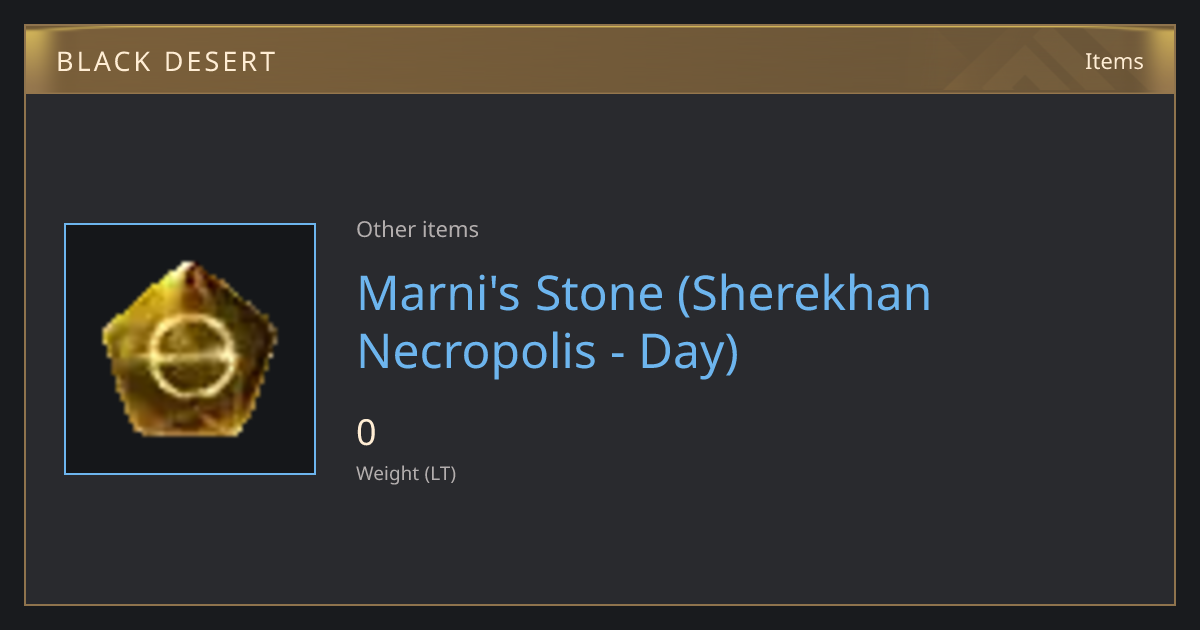The height and width of the screenshot is (630, 1200).
Task: Open the Items section label in the header
Action: pos(1114,61)
